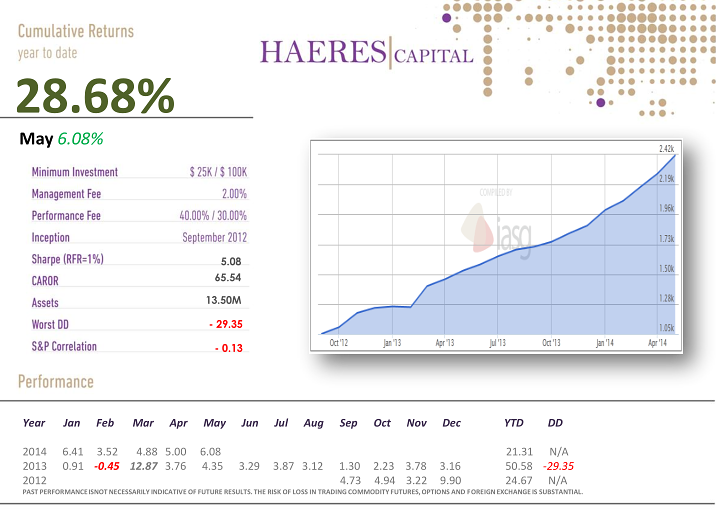The height and width of the screenshot is (510, 716).
Task: Click the 'DD' column header
Action: click(x=555, y=423)
